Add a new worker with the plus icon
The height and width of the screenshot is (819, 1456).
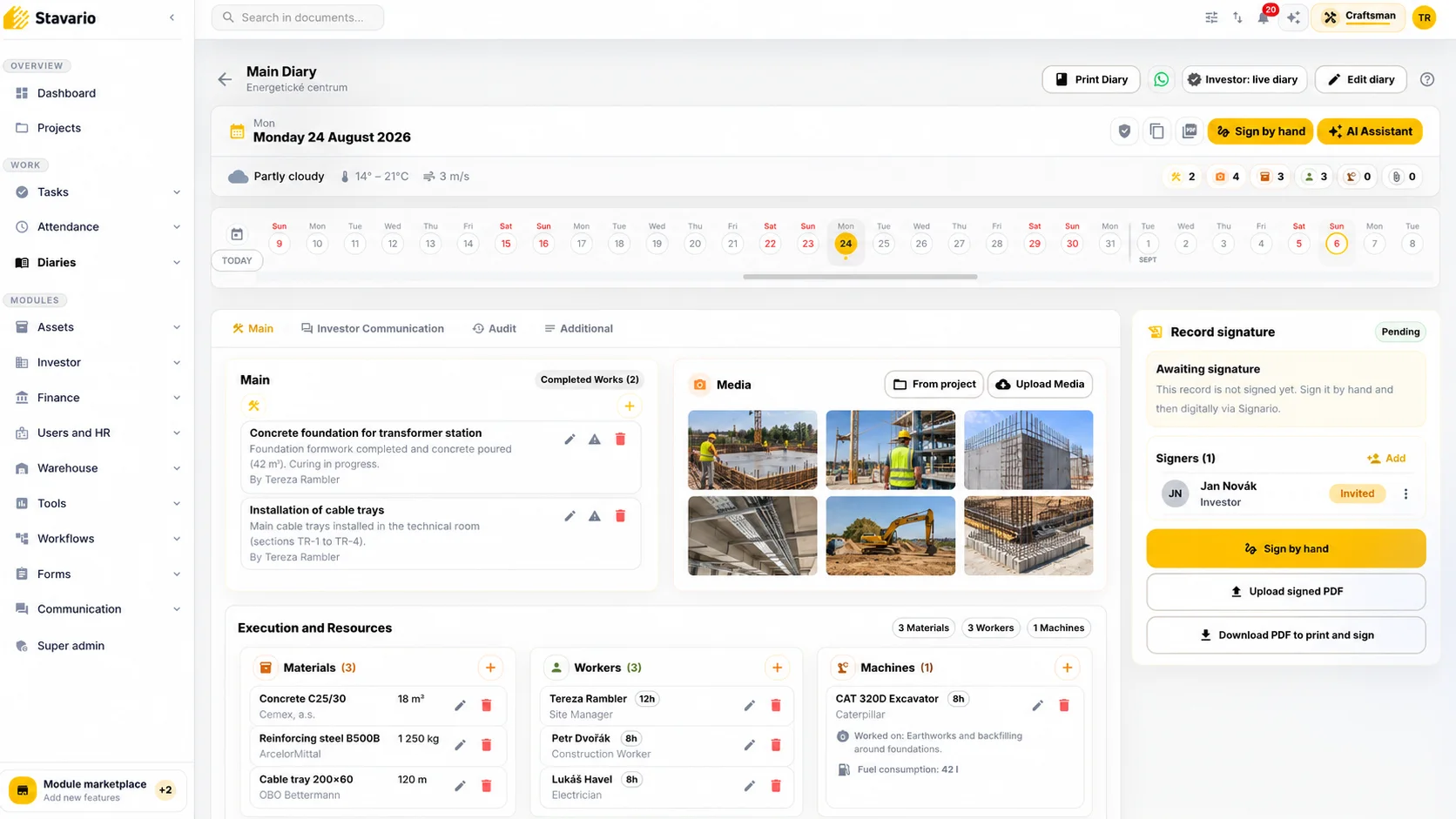tap(777, 668)
